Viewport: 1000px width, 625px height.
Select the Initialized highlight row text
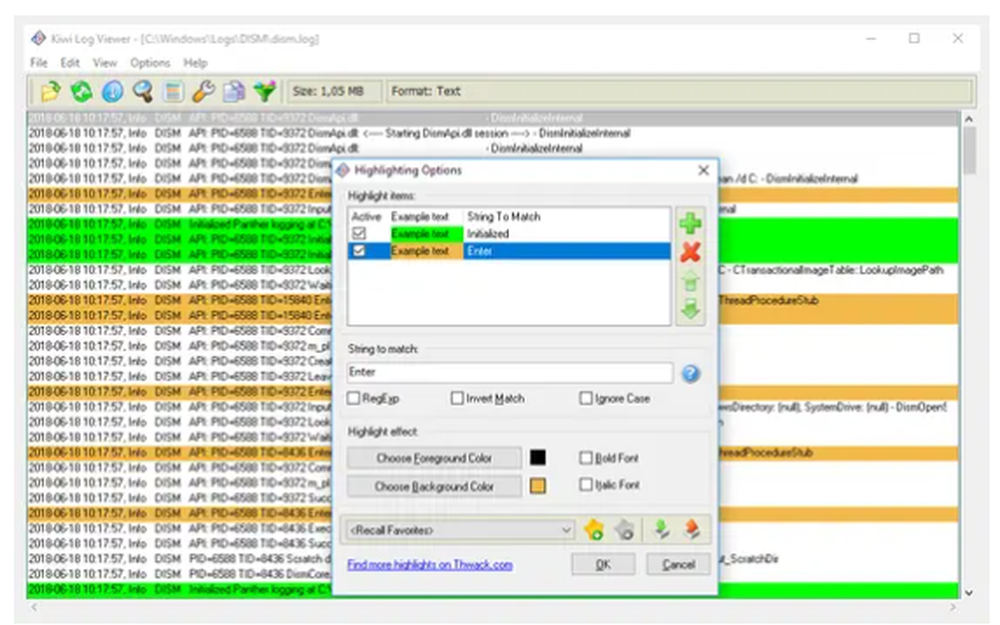click(x=488, y=234)
